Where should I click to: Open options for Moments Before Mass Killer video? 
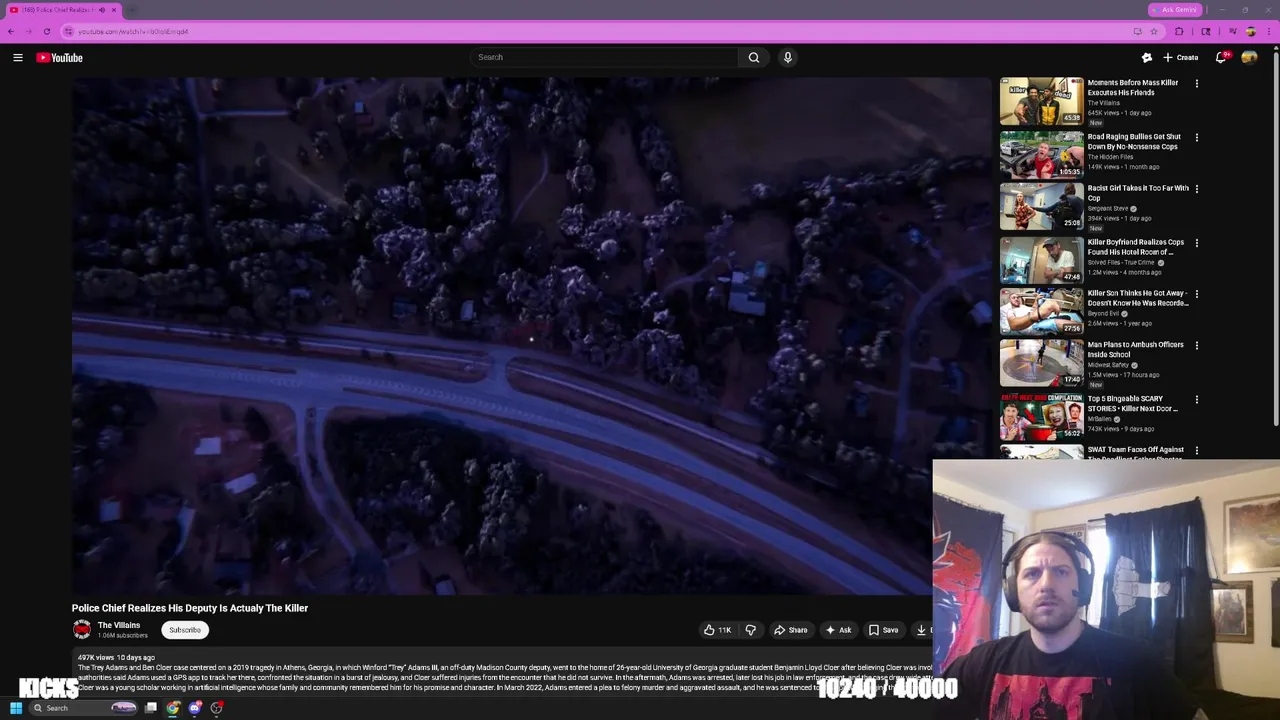pos(1197,84)
